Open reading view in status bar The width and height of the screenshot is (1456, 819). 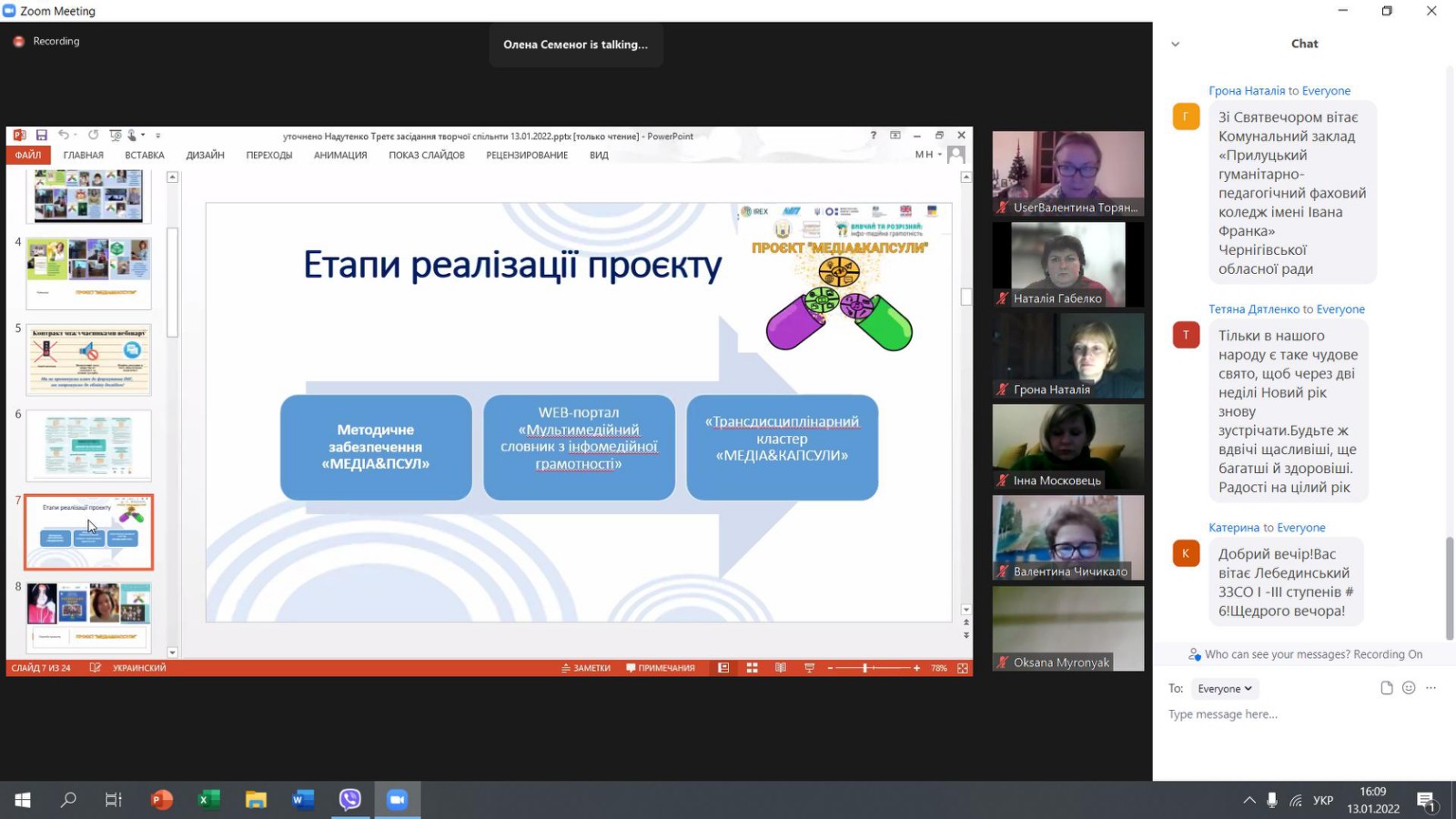point(780,668)
